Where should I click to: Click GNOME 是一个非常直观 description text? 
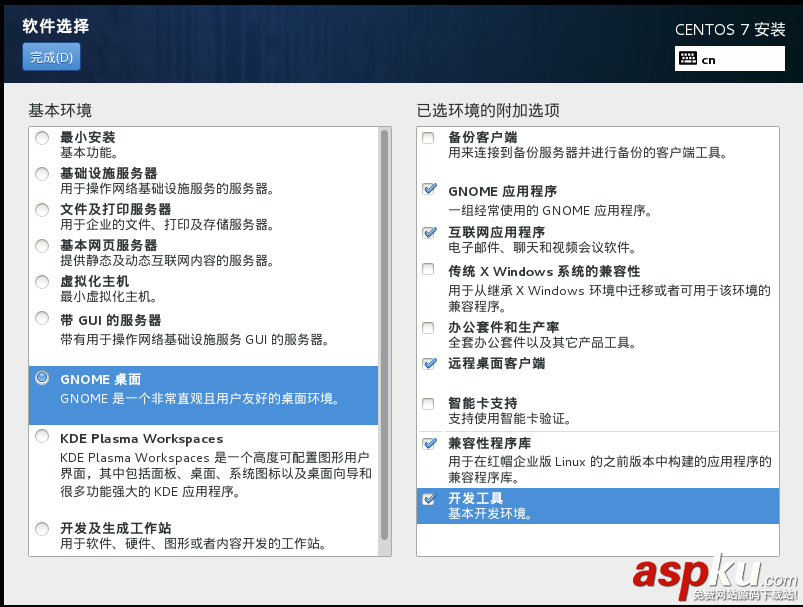[200, 399]
